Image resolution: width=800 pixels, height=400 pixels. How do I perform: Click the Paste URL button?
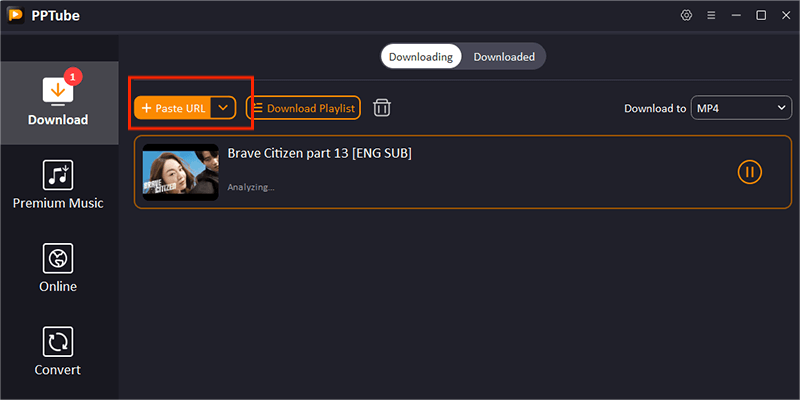click(x=172, y=108)
